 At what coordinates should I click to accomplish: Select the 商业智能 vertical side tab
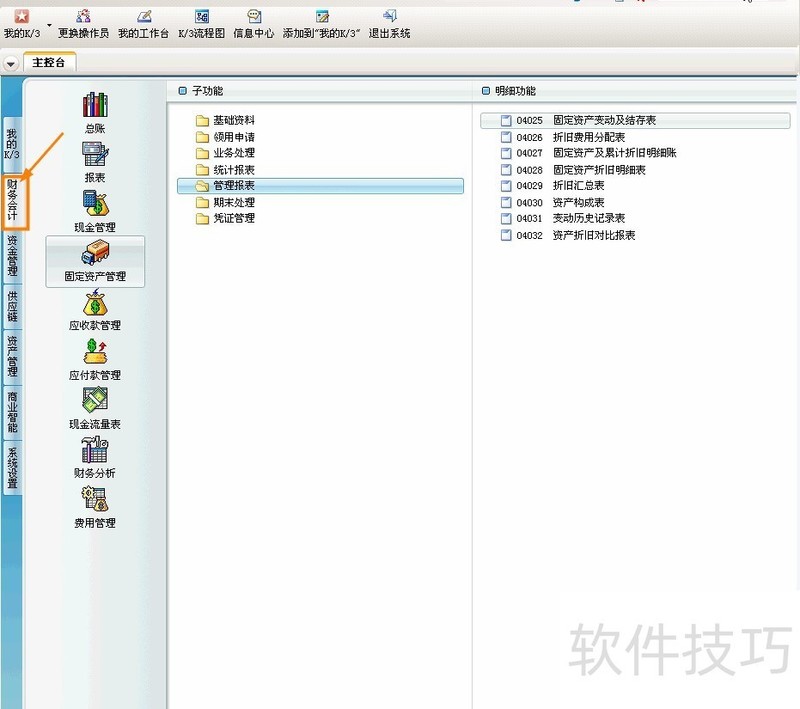pos(12,412)
